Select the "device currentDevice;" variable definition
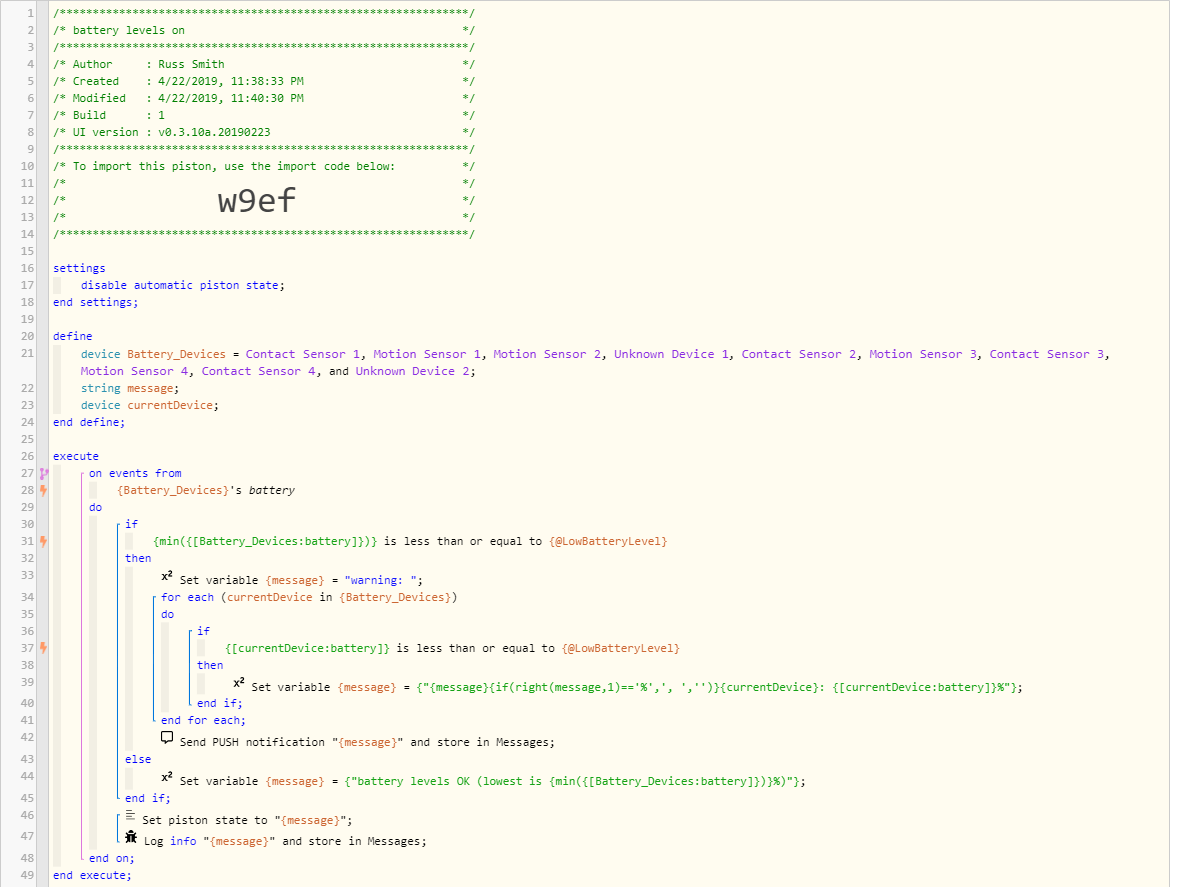Screen dimensions: 1178x887 point(150,406)
